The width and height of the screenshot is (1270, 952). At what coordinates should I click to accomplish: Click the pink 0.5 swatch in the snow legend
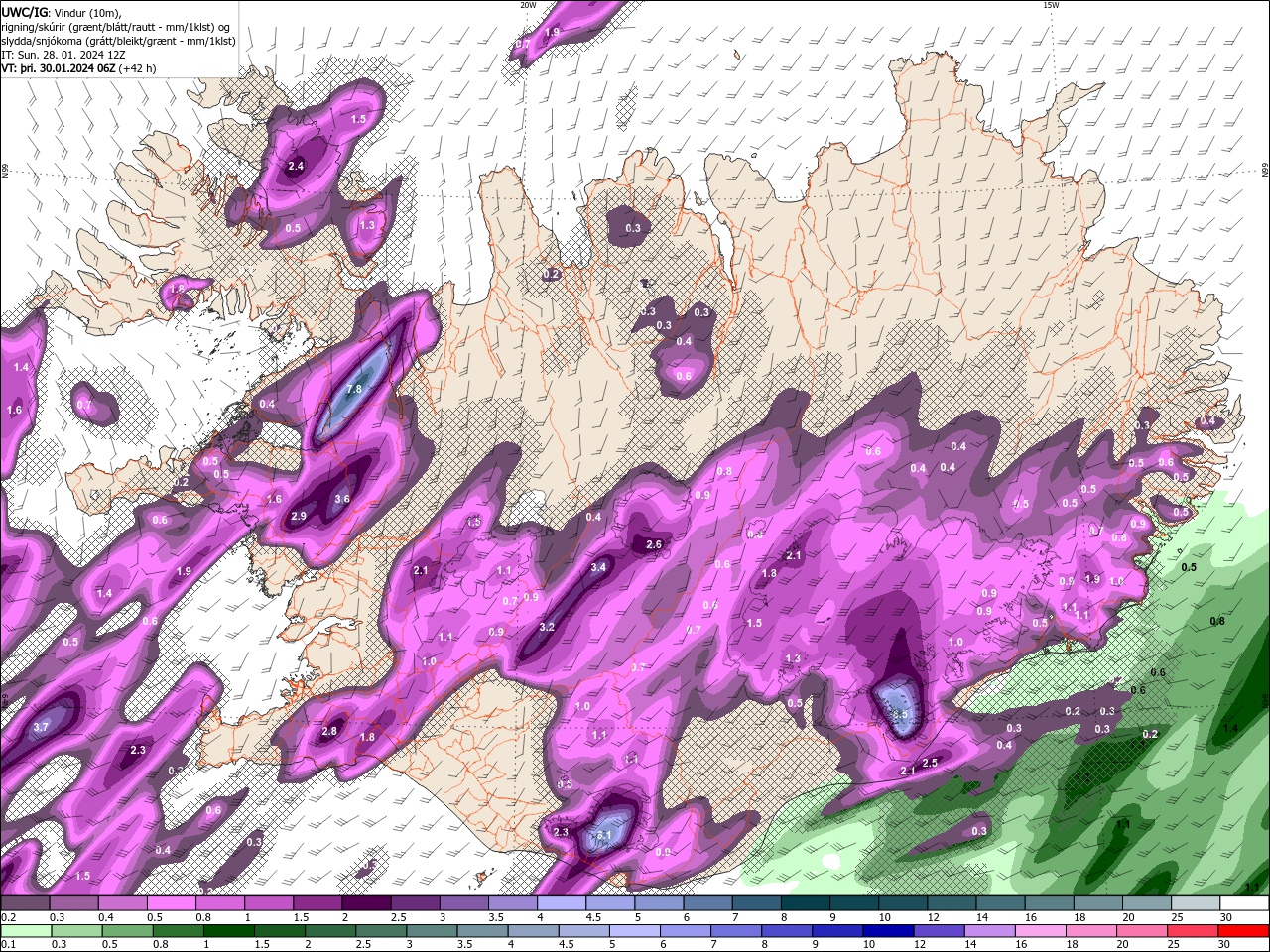coord(171,903)
